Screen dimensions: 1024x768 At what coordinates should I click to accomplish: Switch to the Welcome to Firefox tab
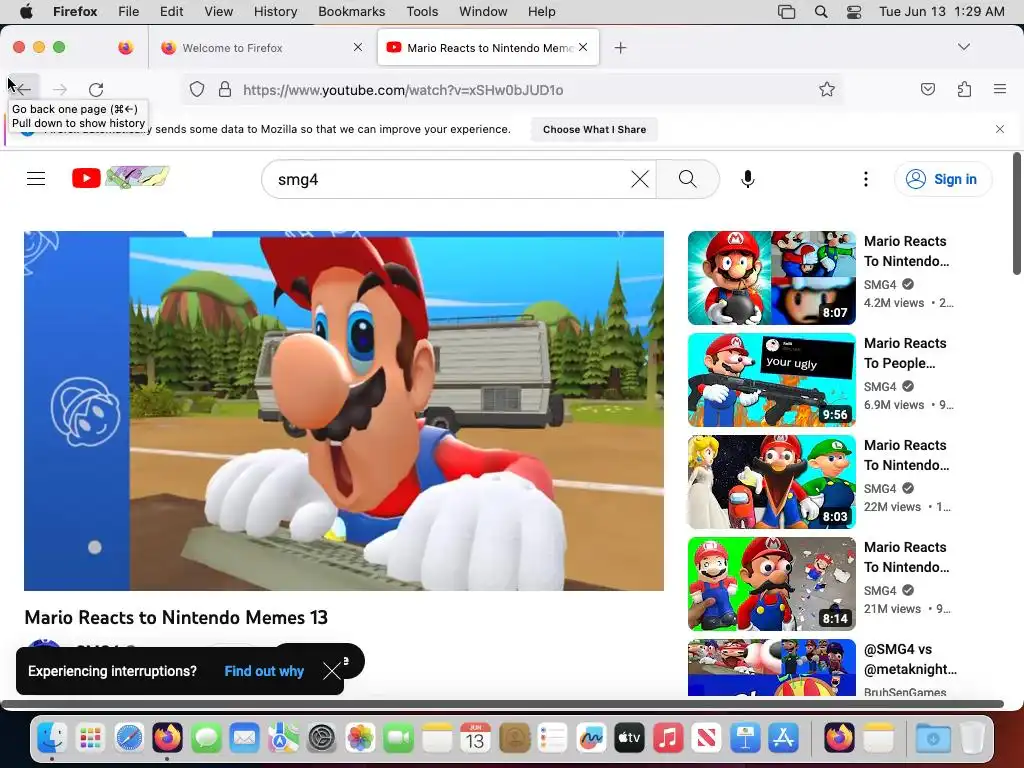259,48
